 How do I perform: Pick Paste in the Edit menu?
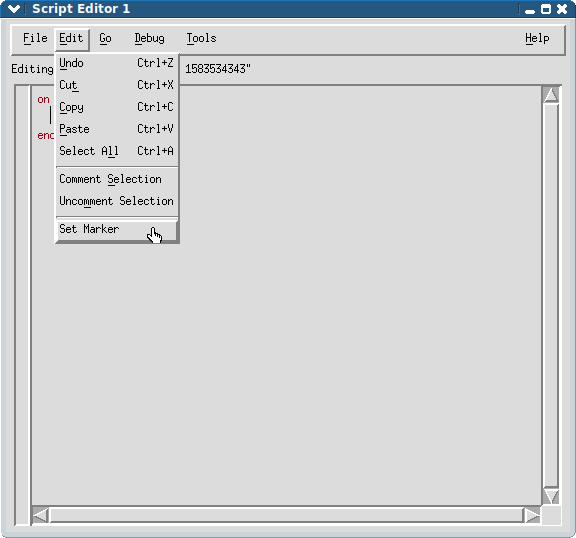pyautogui.click(x=117, y=129)
